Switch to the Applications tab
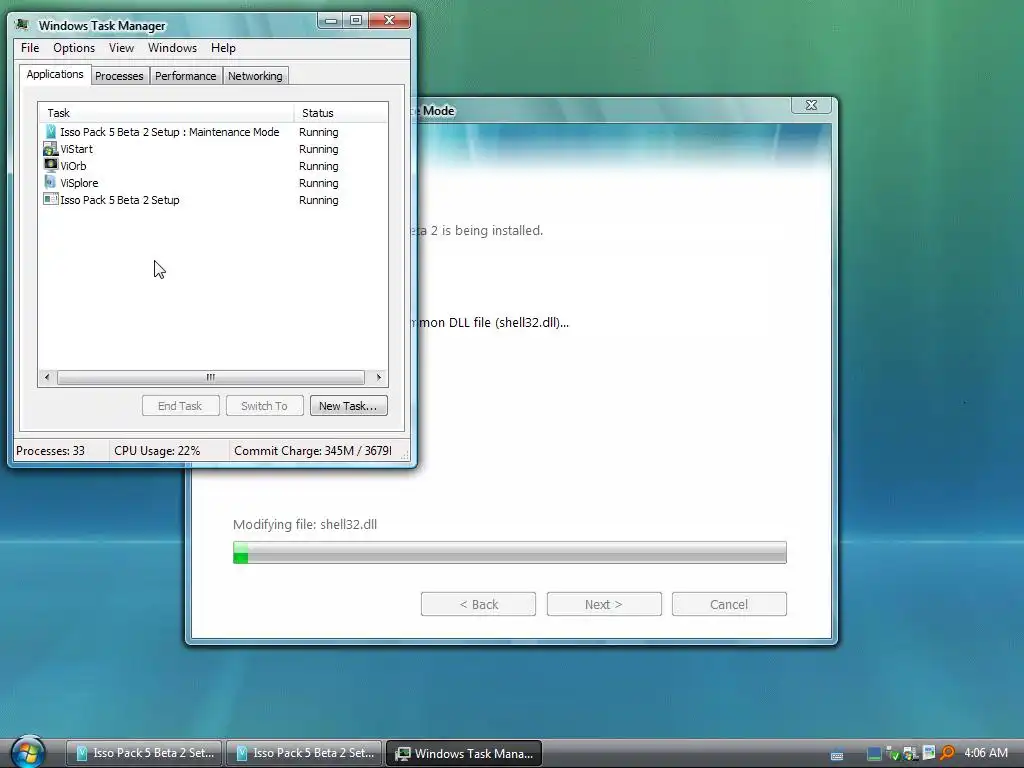 pyautogui.click(x=55, y=74)
